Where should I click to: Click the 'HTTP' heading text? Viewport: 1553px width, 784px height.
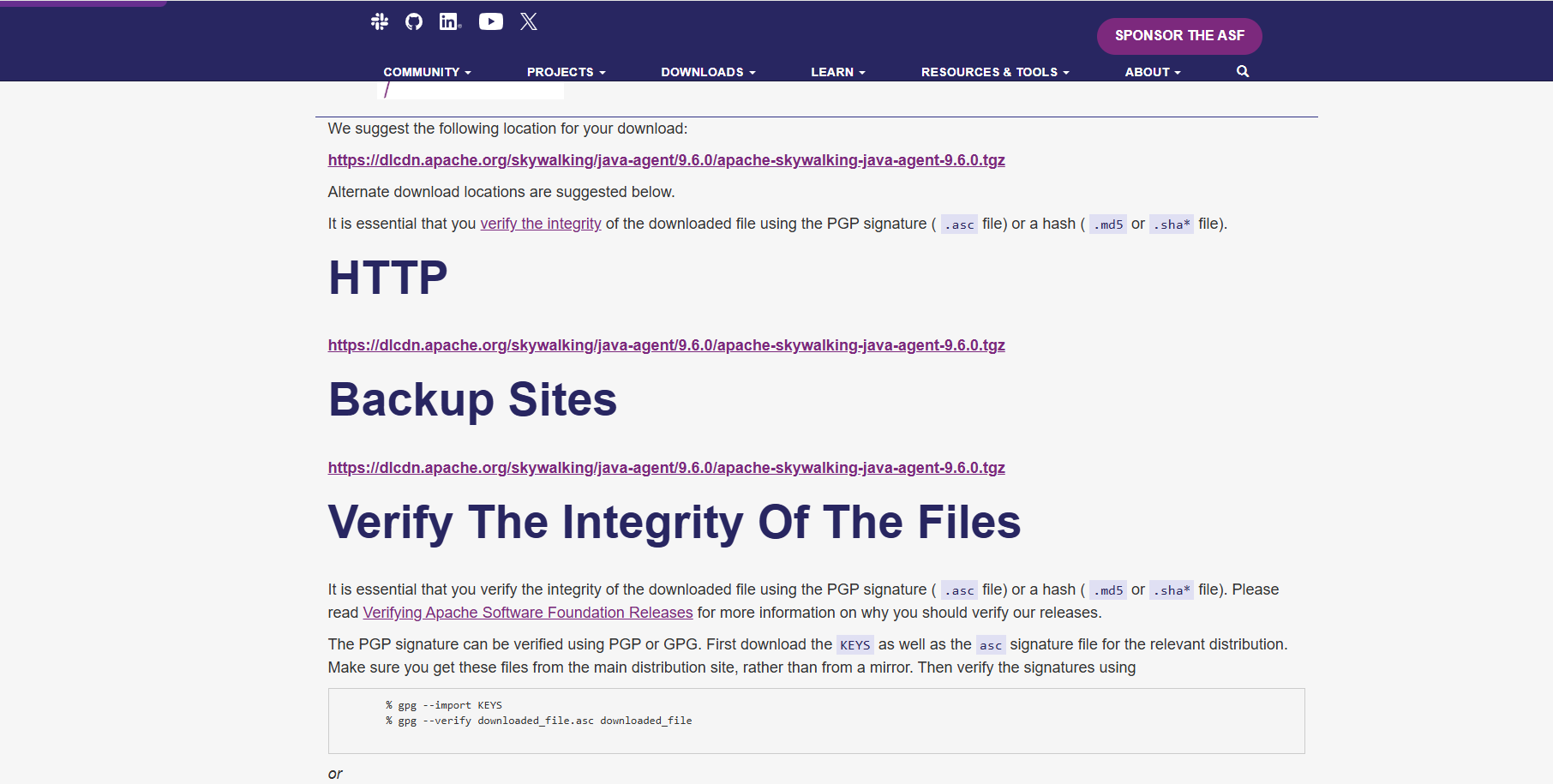click(388, 278)
